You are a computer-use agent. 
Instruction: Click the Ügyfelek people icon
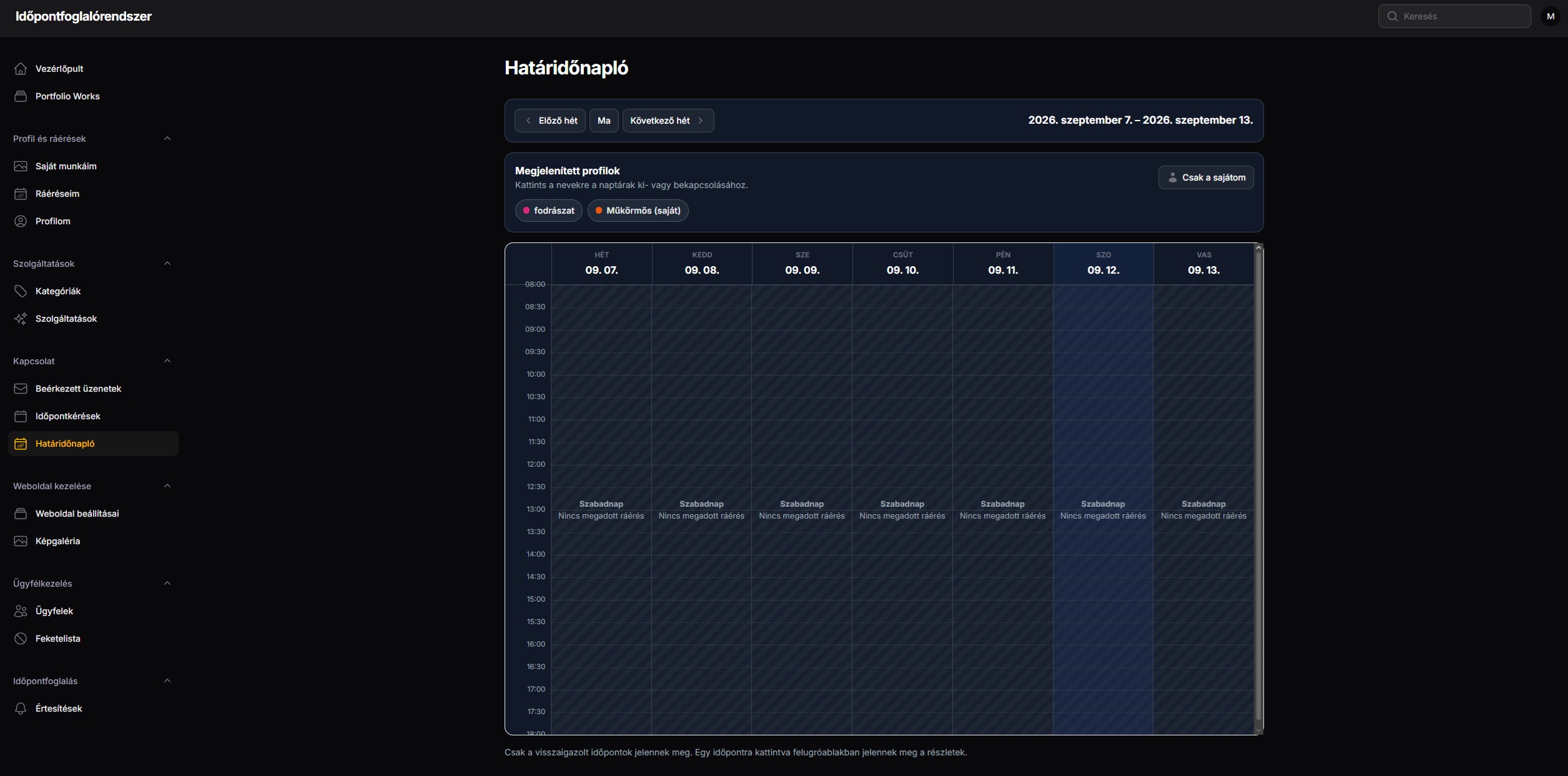[x=21, y=611]
